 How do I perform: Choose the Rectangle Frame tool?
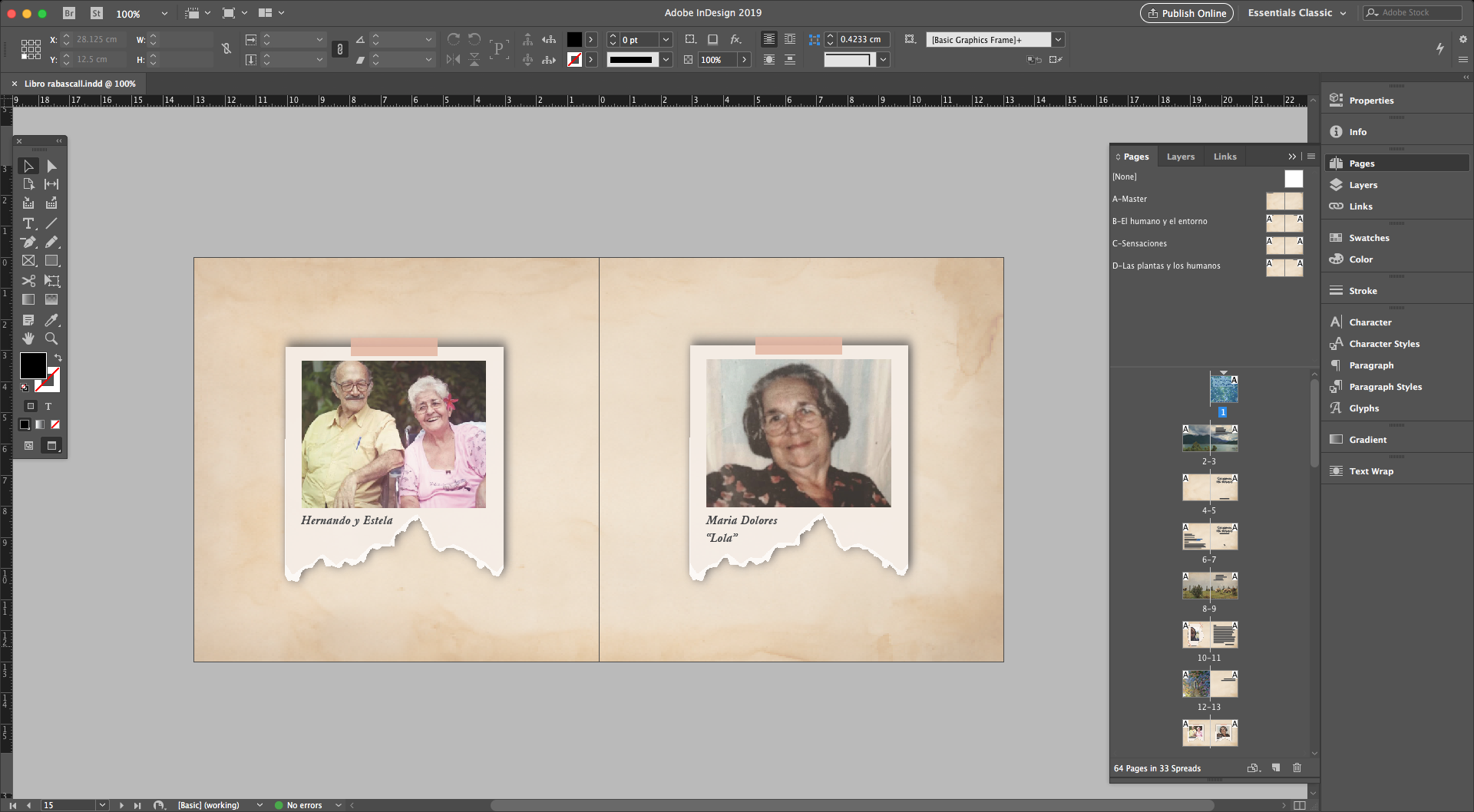28,261
